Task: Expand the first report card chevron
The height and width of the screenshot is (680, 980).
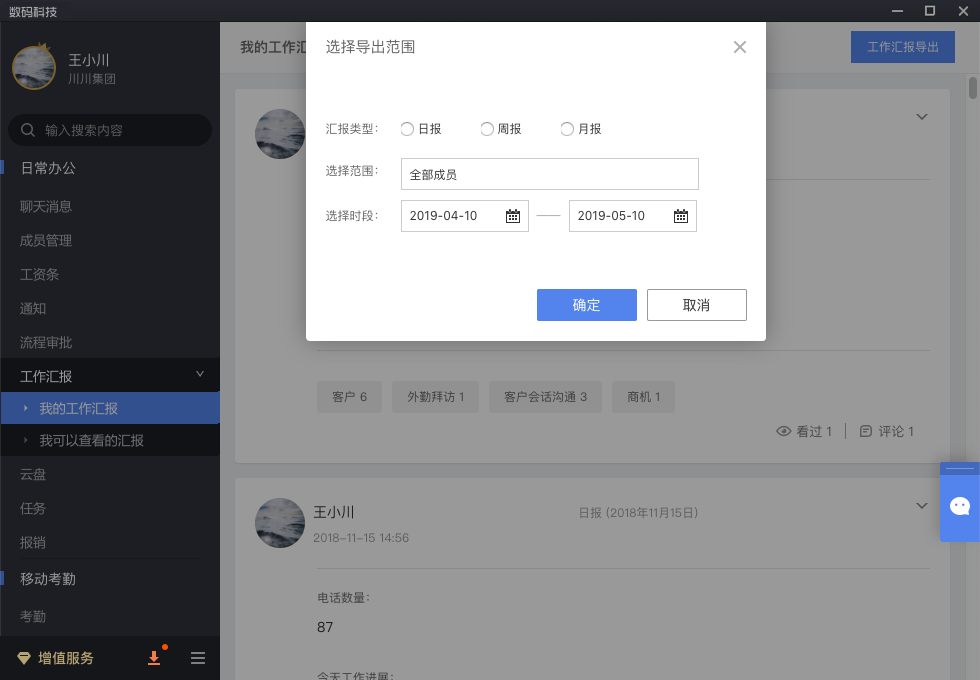Action: point(922,117)
